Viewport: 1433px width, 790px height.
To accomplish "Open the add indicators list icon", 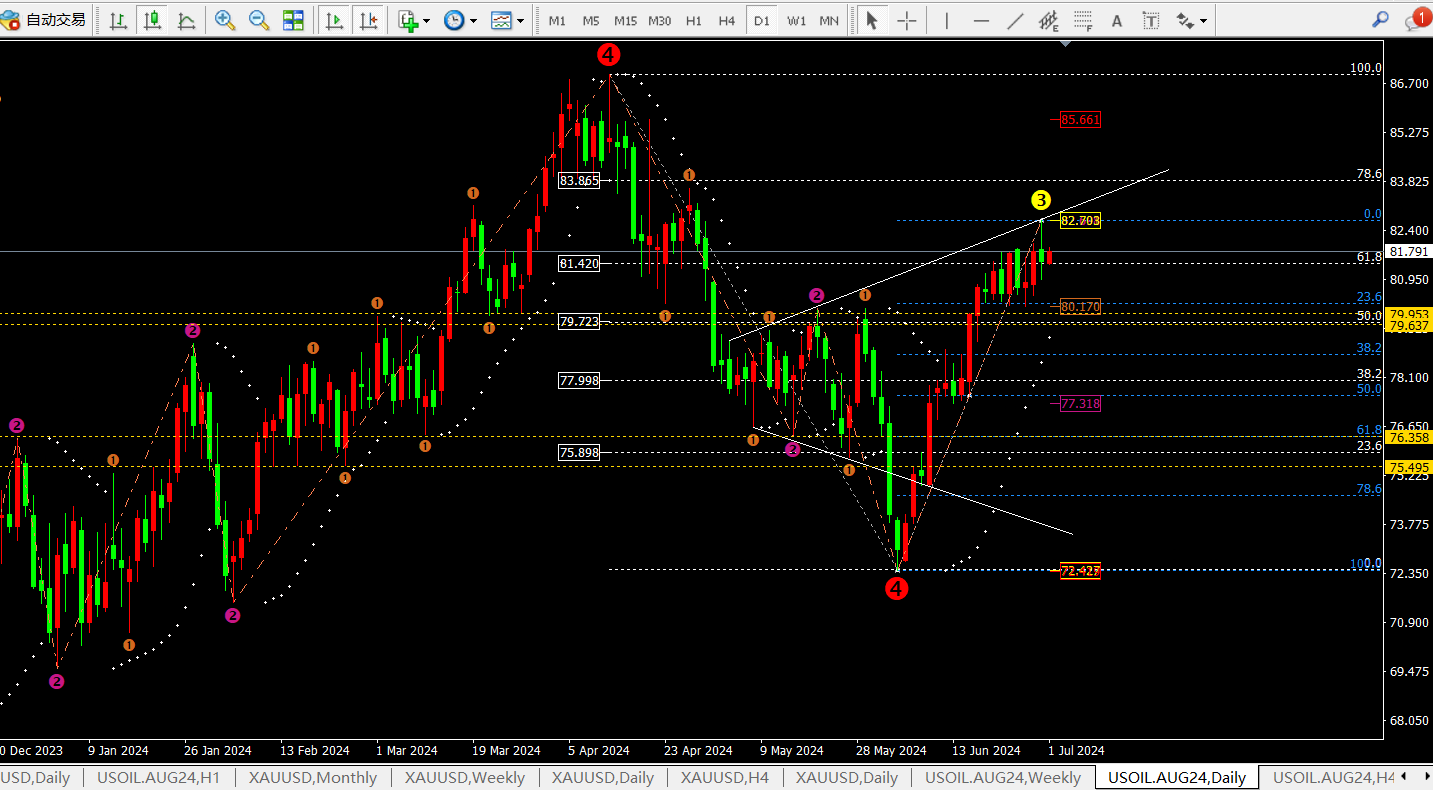I will pos(407,20).
